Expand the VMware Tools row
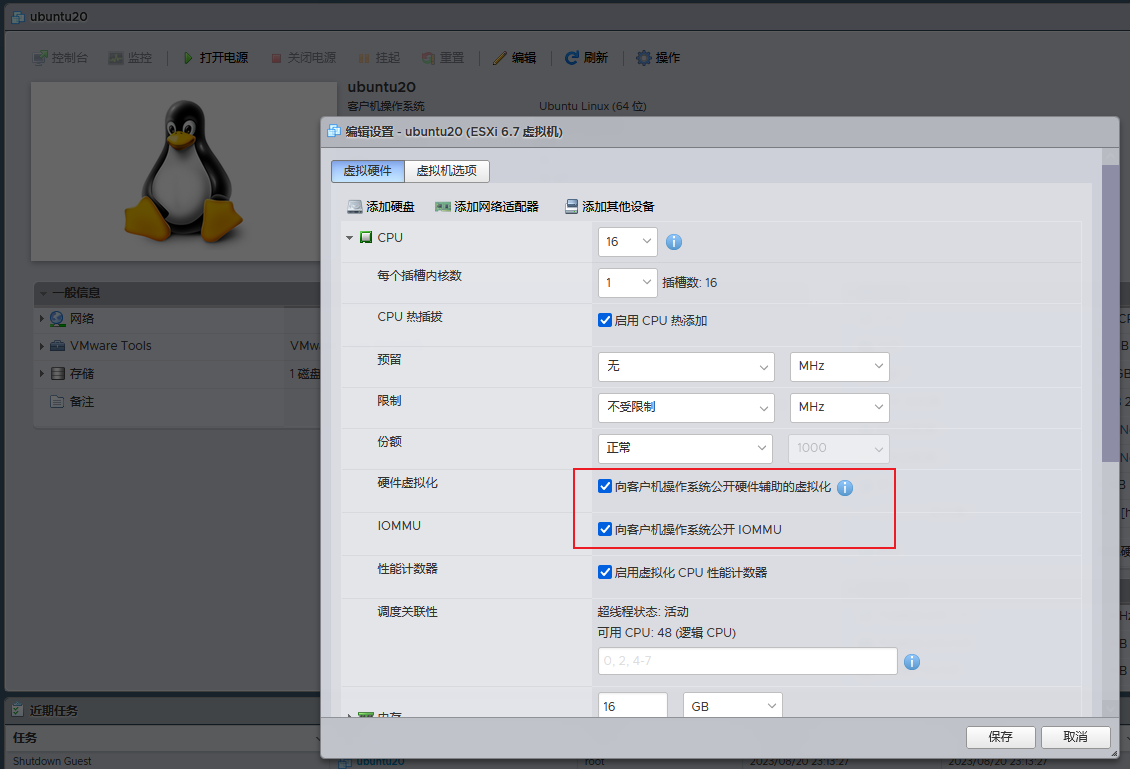 [x=41, y=346]
